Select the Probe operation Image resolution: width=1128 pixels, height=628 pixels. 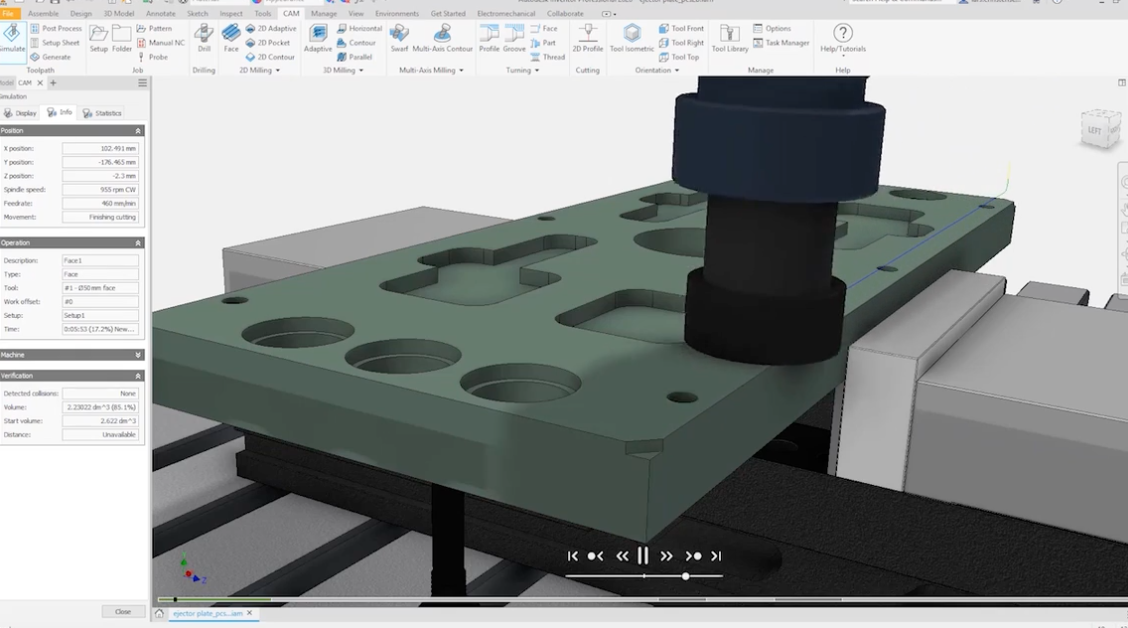click(152, 57)
